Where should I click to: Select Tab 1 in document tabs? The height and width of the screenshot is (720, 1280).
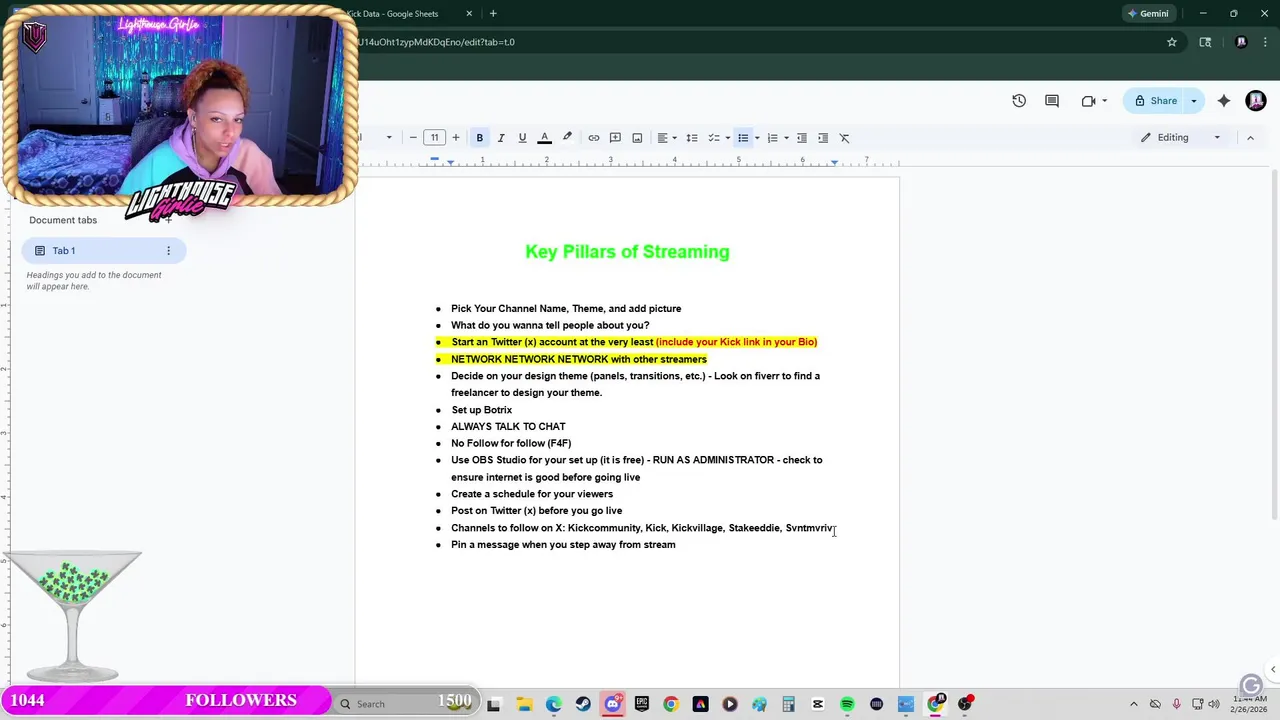(104, 251)
